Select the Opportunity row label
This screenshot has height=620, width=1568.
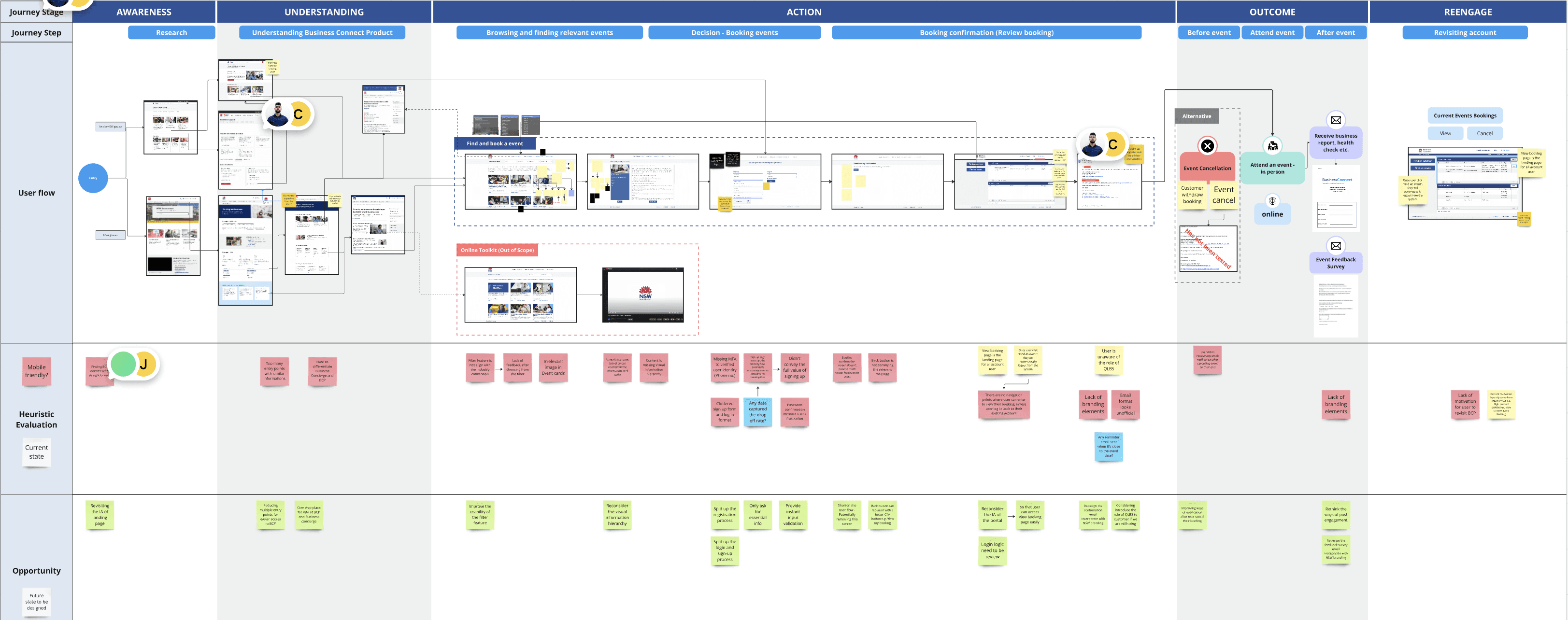(x=37, y=571)
